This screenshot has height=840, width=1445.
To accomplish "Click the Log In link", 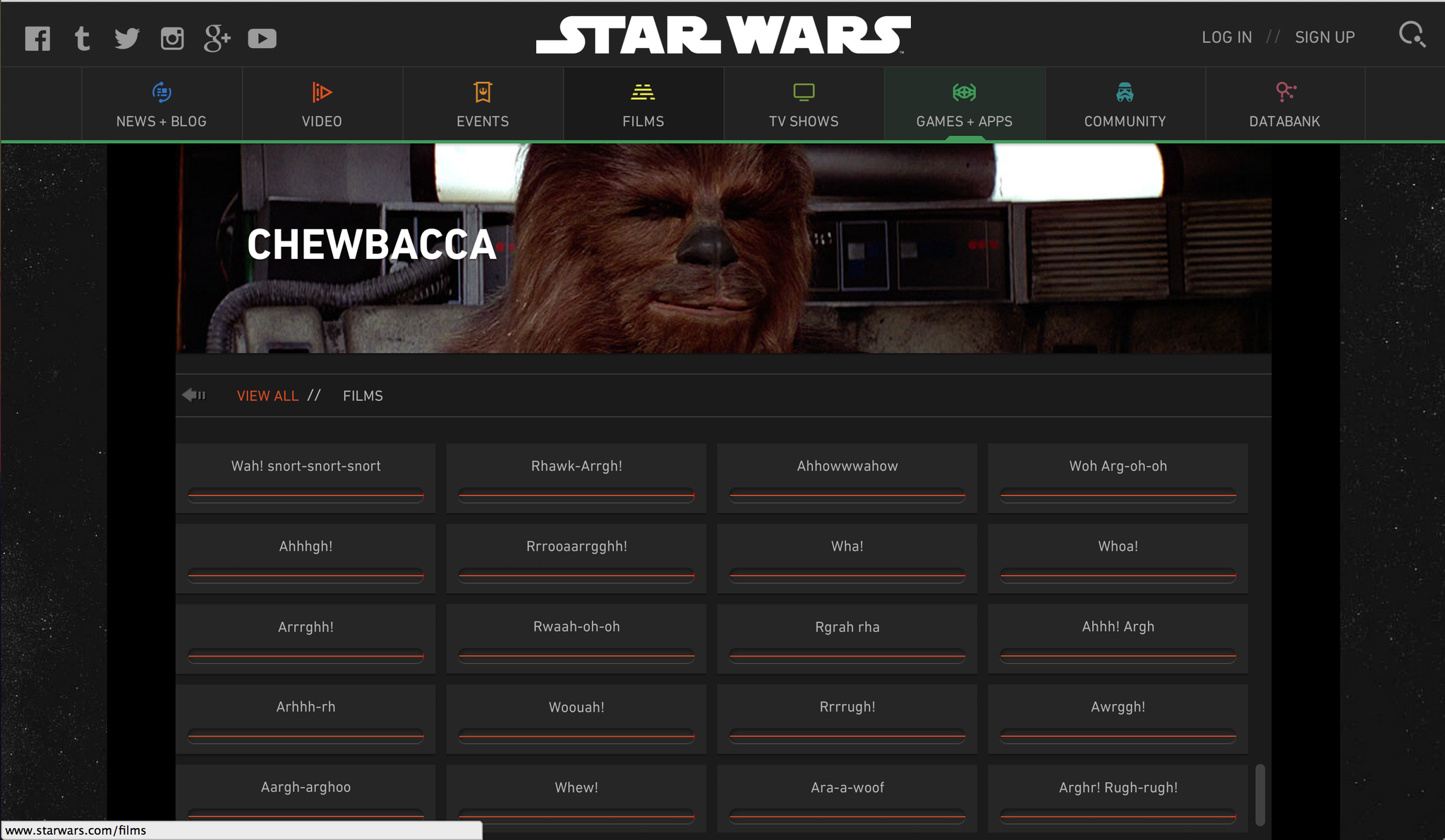I will pos(1226,37).
